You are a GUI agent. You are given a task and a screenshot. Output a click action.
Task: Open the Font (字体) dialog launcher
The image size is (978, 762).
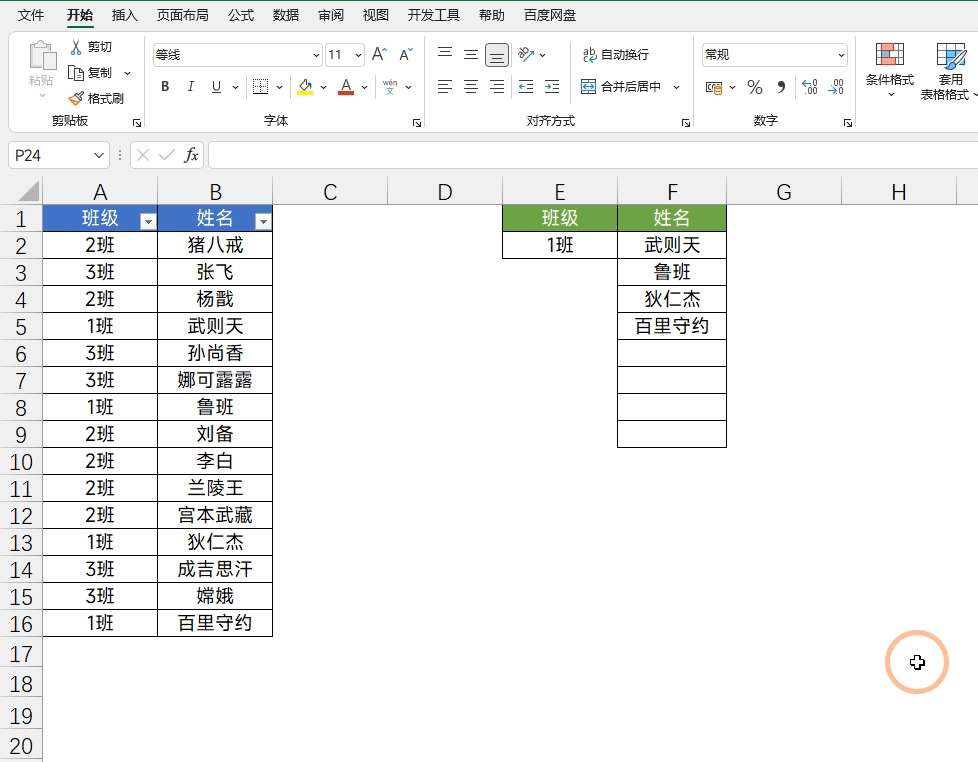(x=417, y=123)
